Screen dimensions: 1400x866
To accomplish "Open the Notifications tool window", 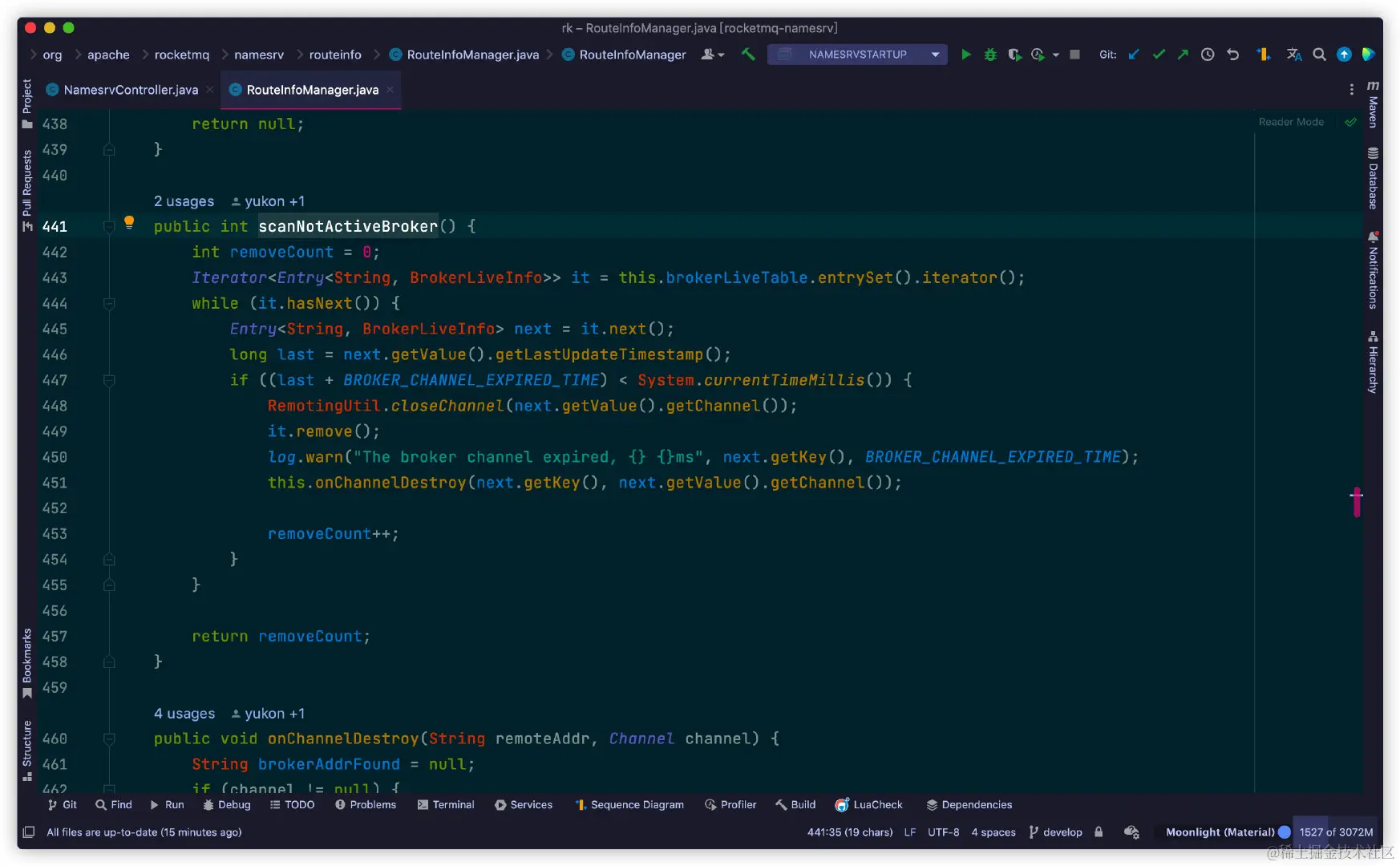I will tap(1373, 270).
